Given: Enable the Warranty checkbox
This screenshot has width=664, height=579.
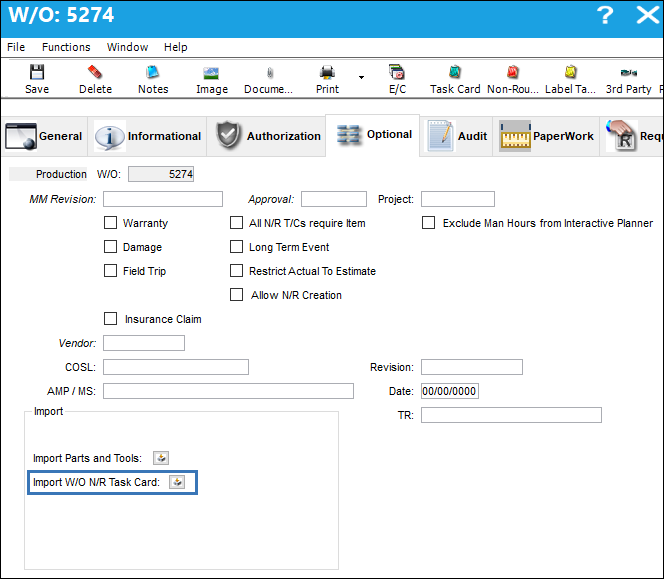Looking at the screenshot, I should pos(111,223).
